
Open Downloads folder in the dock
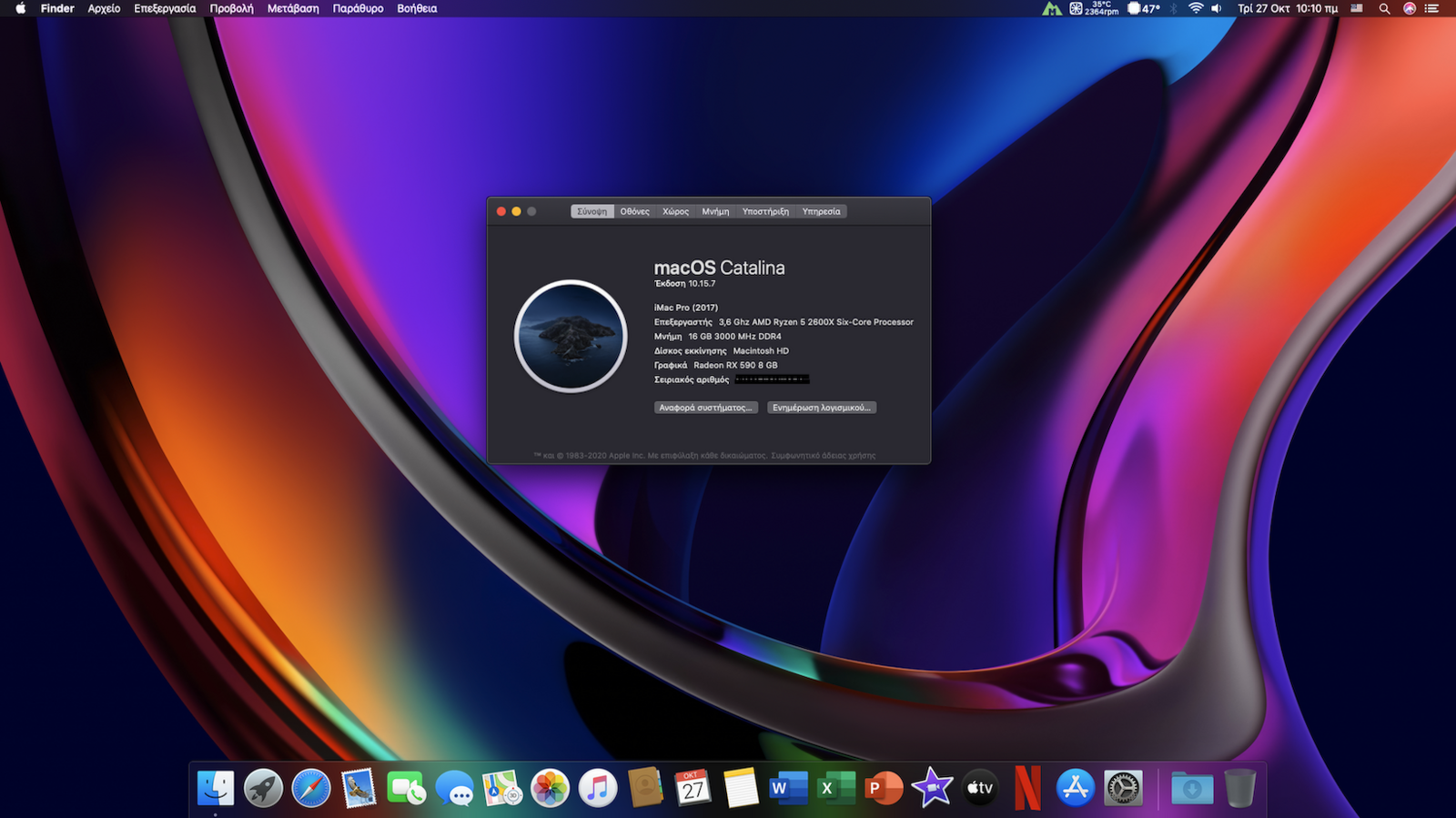click(x=1192, y=788)
